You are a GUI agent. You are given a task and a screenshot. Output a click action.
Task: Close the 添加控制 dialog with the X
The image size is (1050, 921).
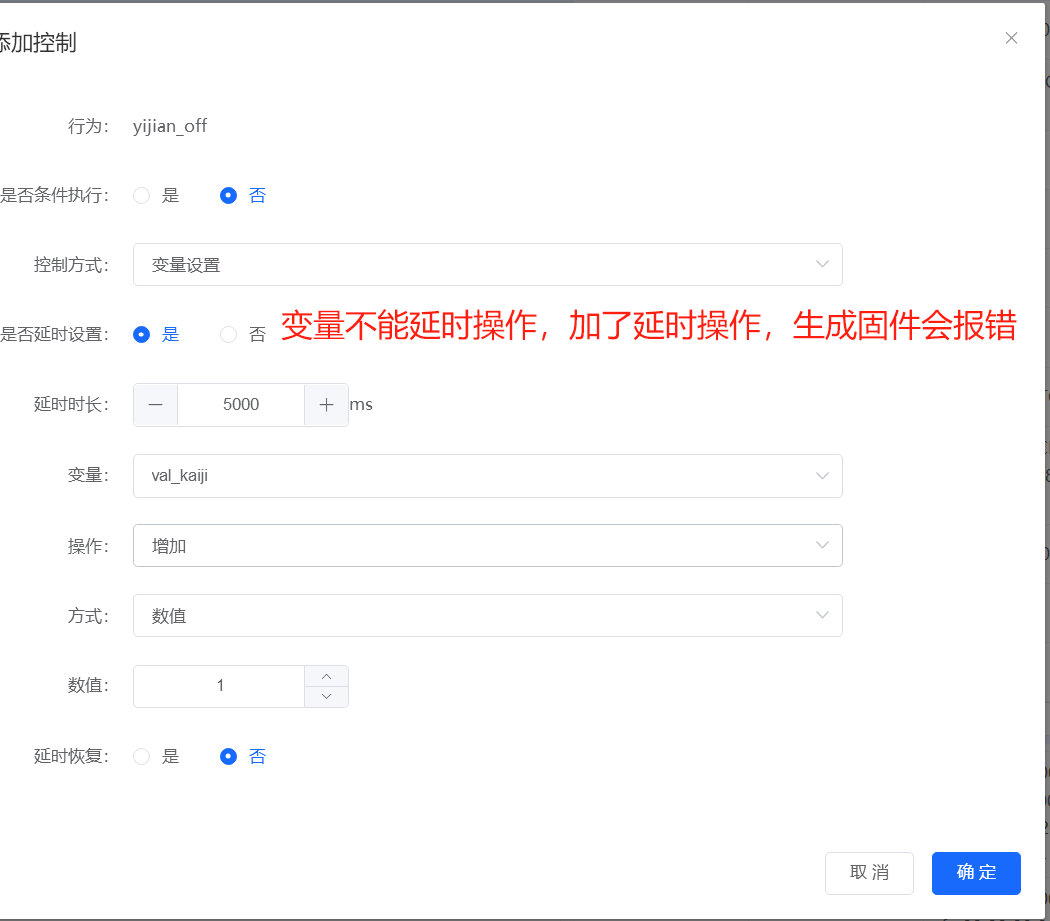[1011, 37]
